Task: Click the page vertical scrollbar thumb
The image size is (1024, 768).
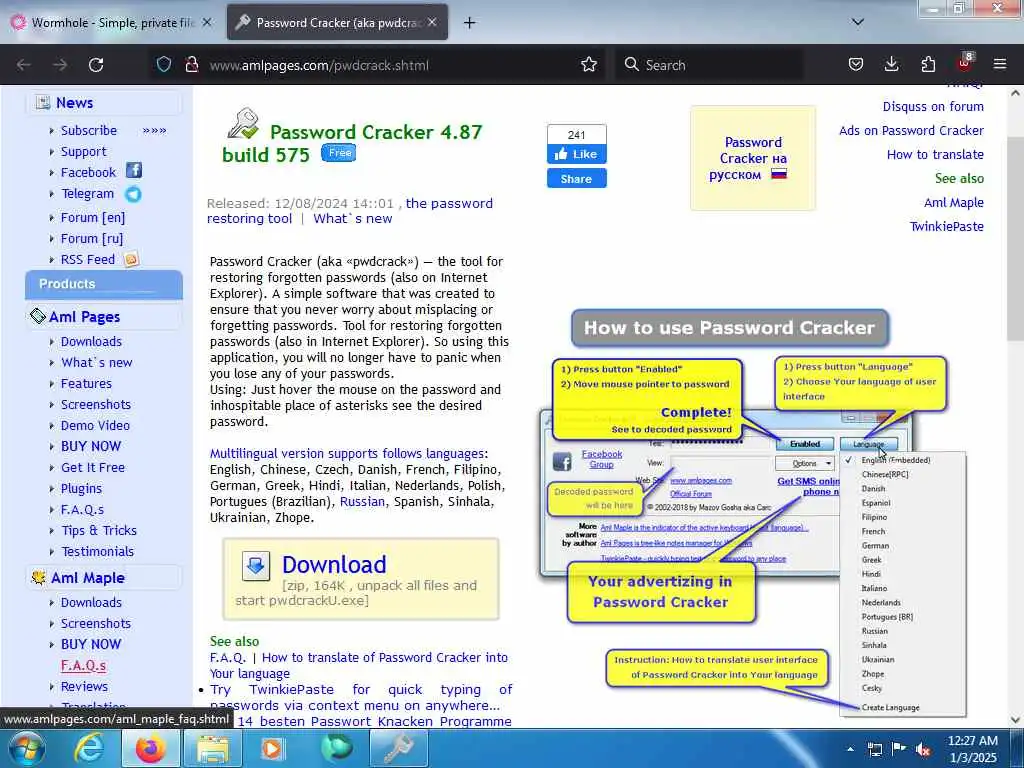Action: (x=1014, y=238)
